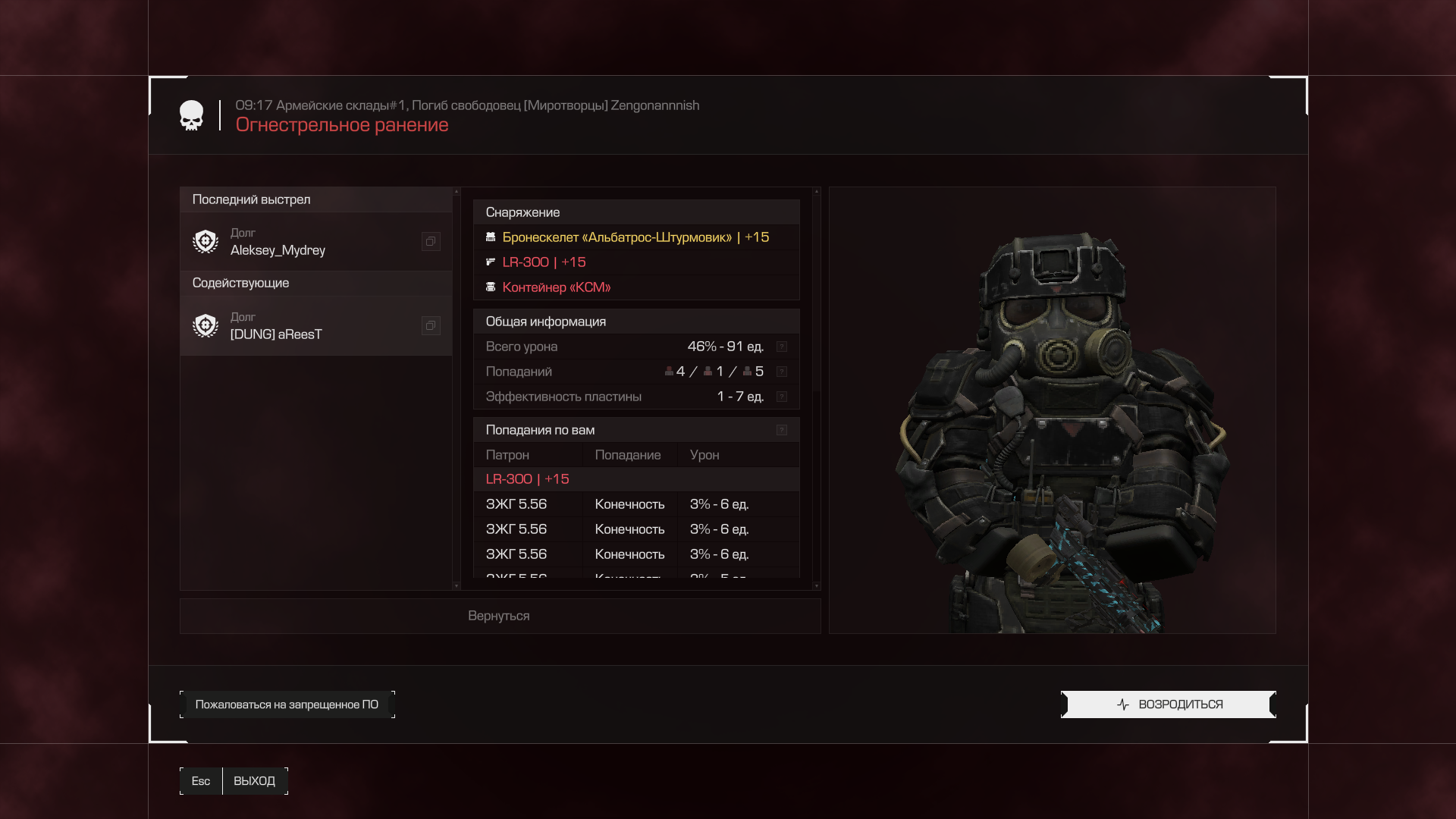Click down arrow of damage details scrollbar

(x=816, y=585)
